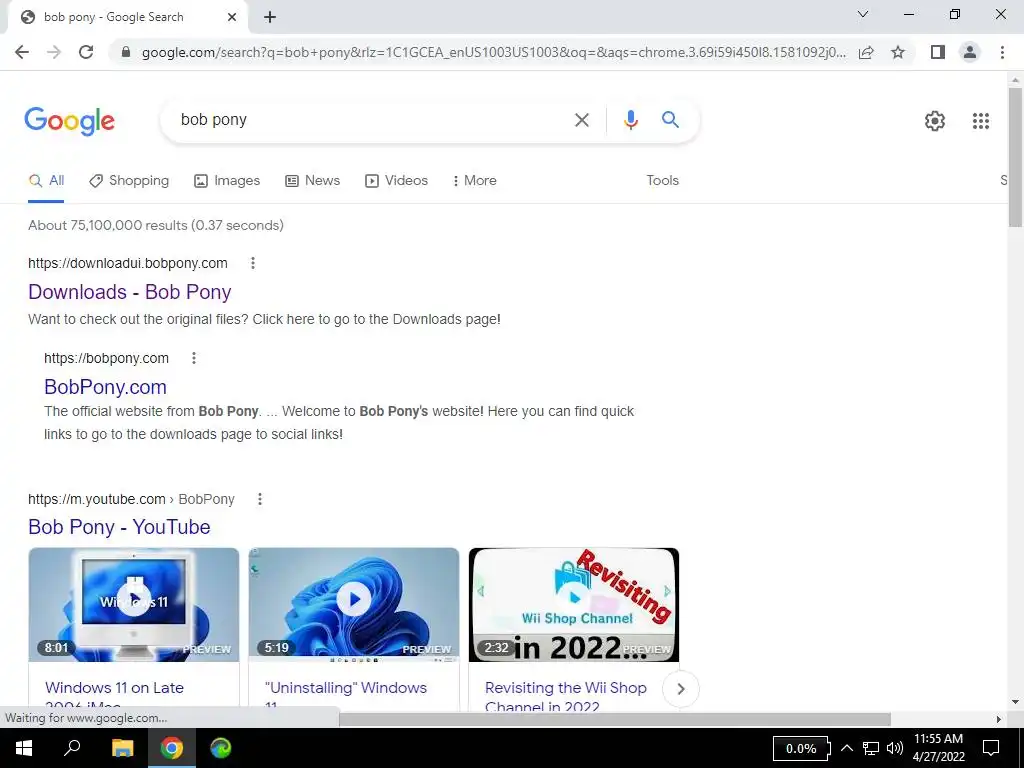Switch to Videos results tab
The height and width of the screenshot is (768, 1024).
point(396,181)
